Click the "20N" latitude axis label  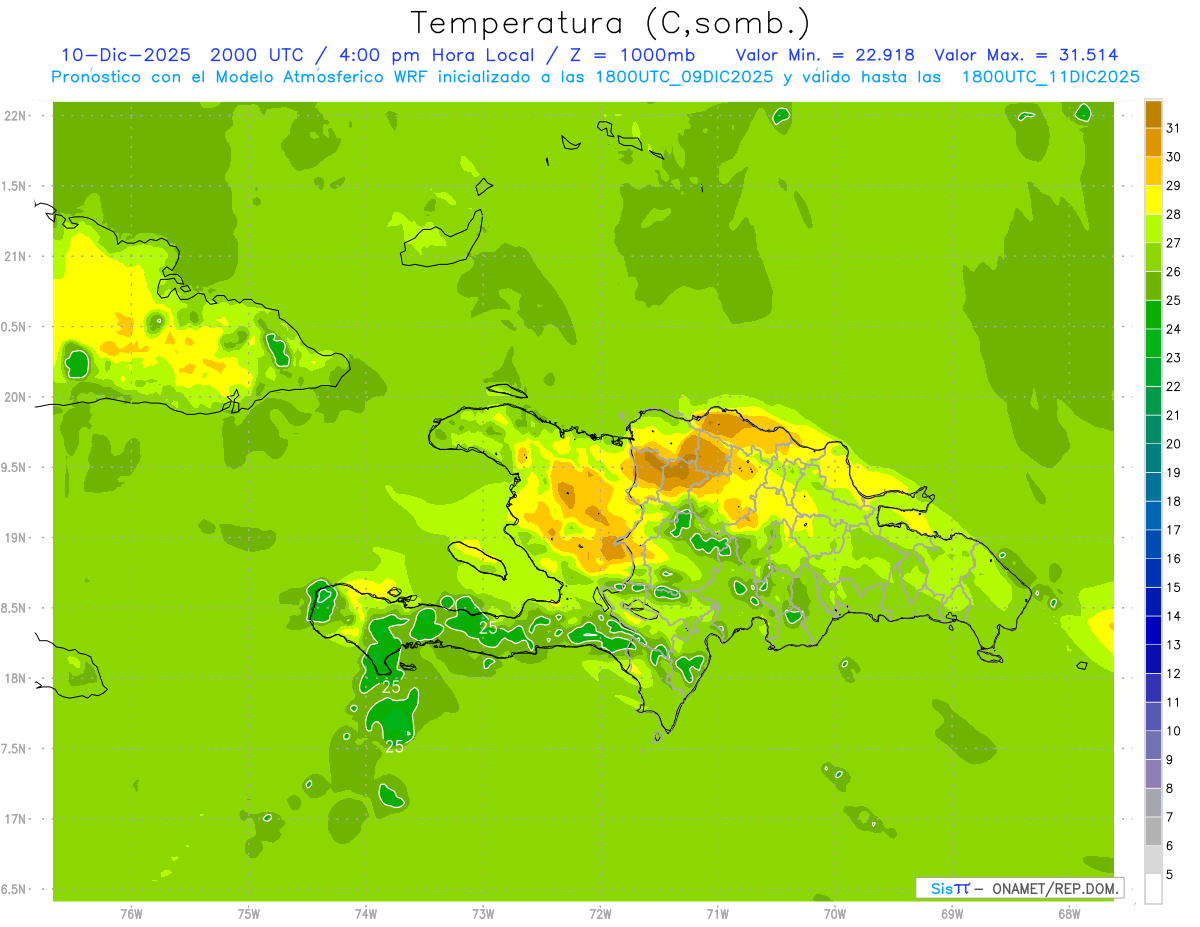16,397
